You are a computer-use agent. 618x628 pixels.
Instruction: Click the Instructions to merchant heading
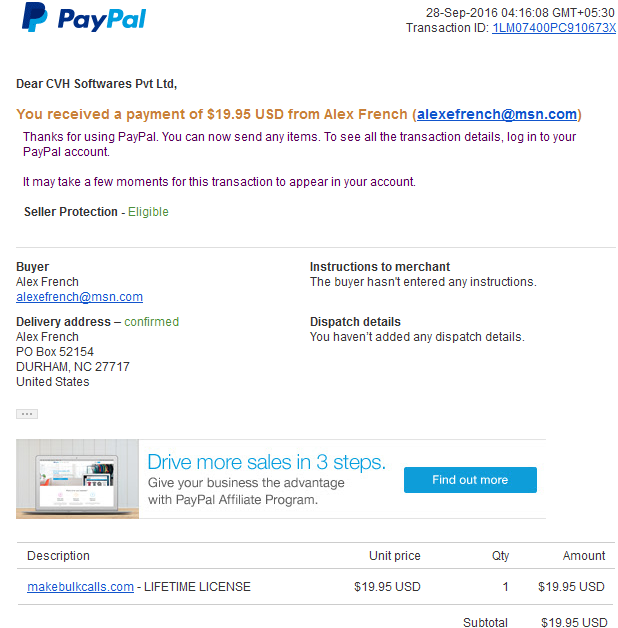[x=380, y=267]
